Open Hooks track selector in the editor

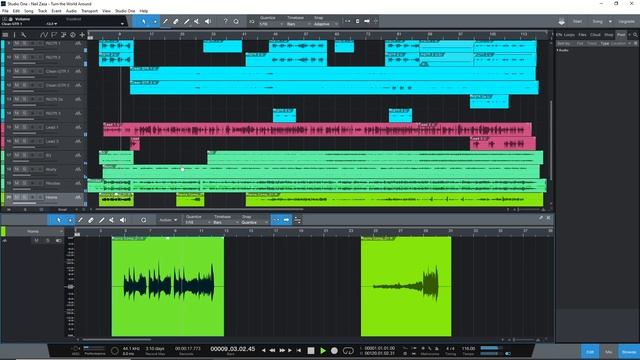click(35, 231)
